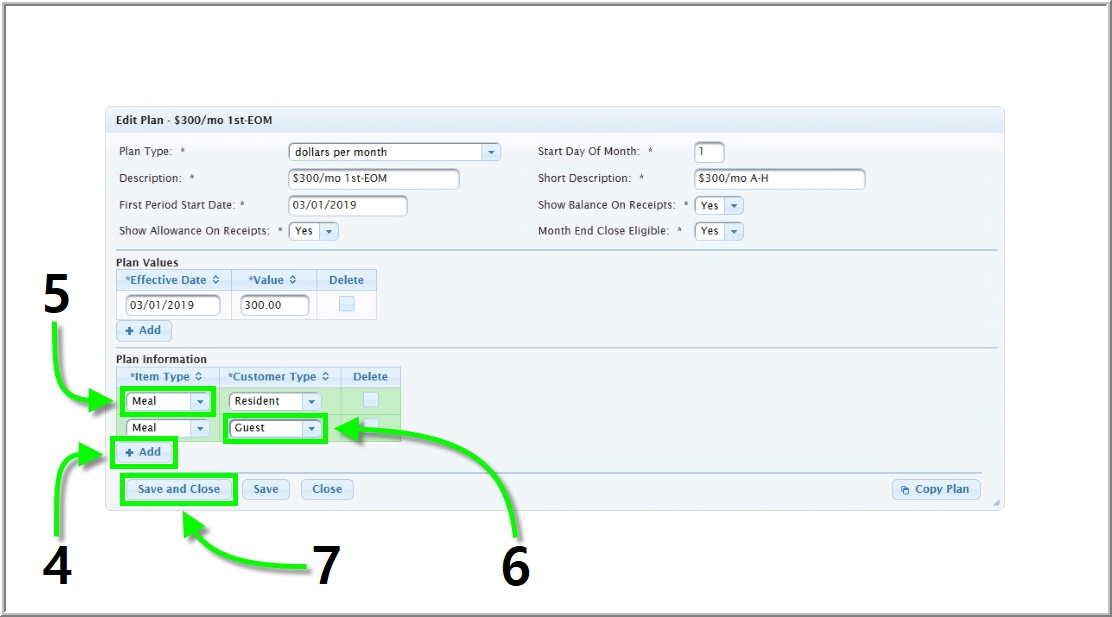Click the Short Description text field
This screenshot has height=617, width=1112.
click(x=779, y=179)
